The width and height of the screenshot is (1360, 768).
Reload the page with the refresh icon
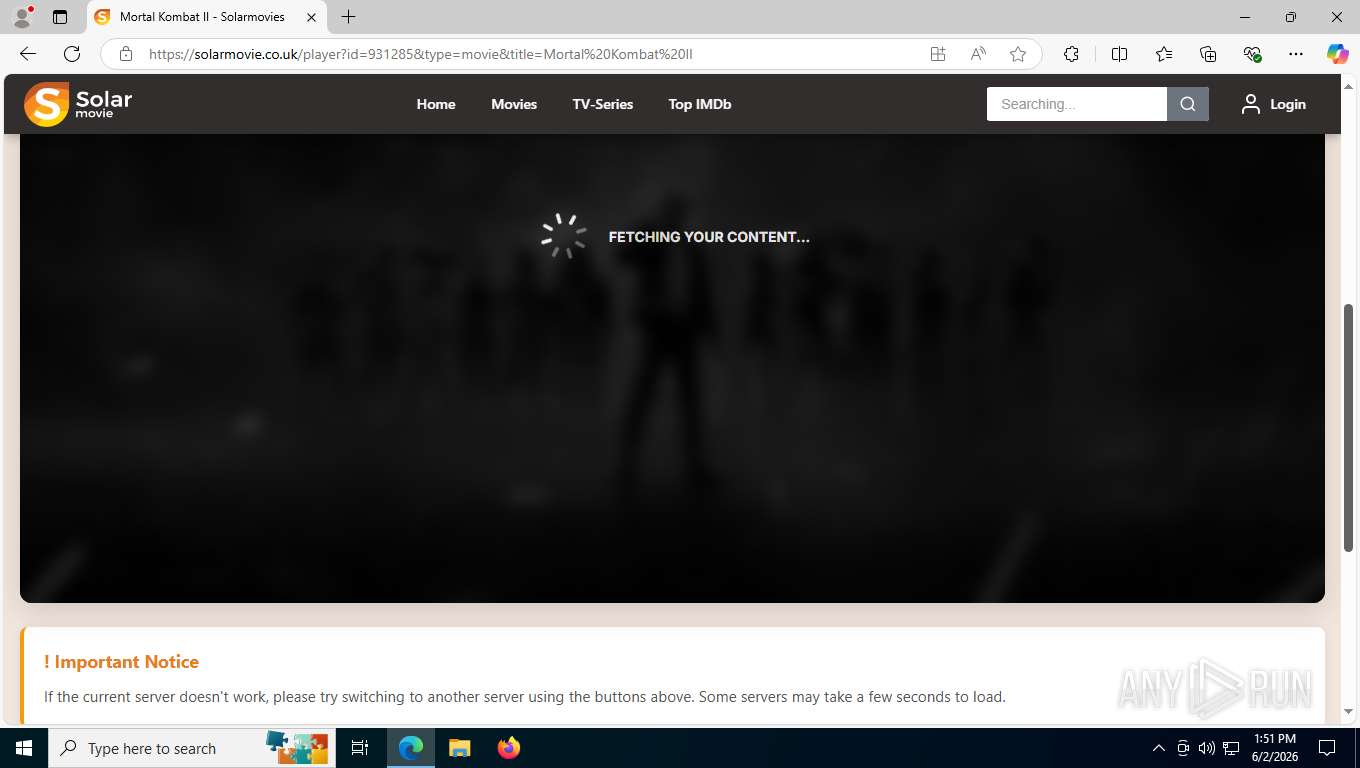[x=72, y=54]
